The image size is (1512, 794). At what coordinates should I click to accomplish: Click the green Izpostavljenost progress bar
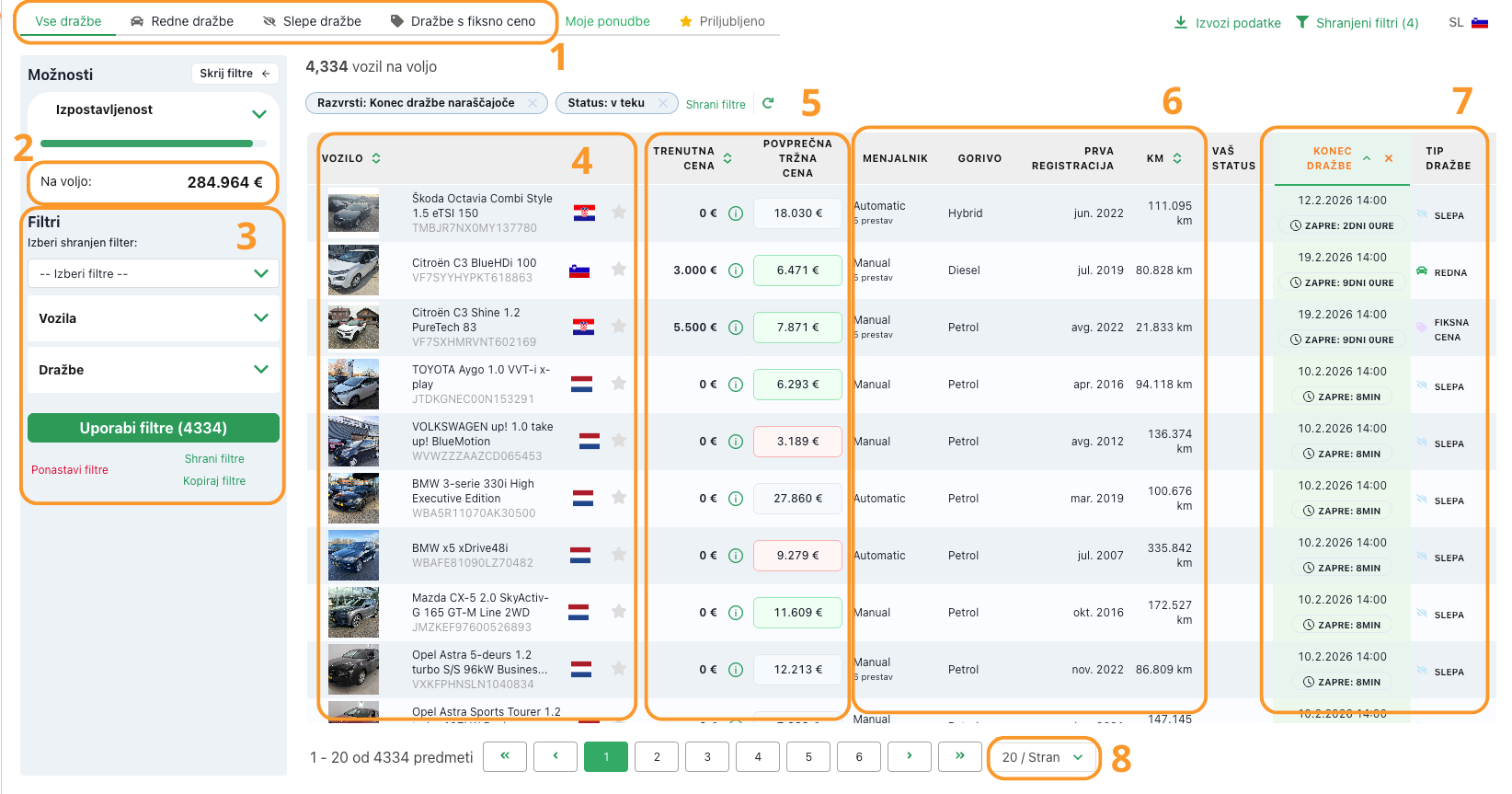point(147,144)
